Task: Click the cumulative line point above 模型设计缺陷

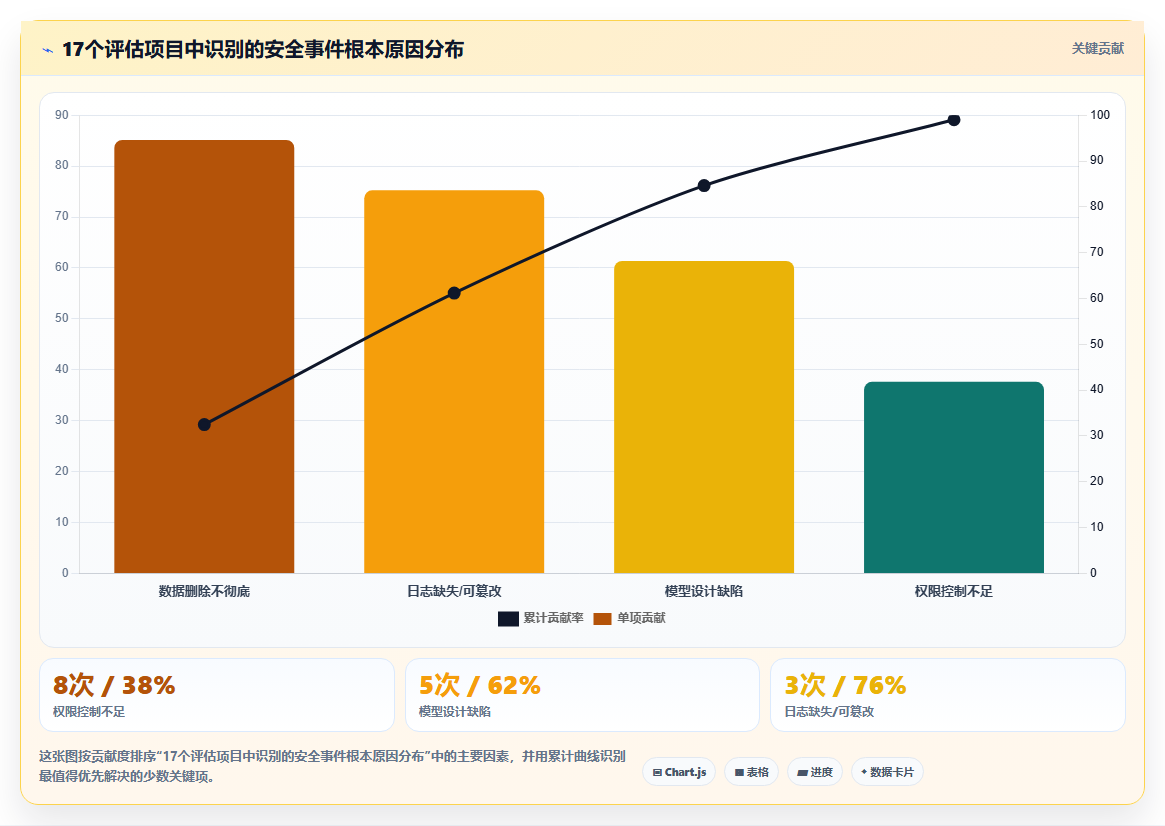Action: tap(704, 186)
